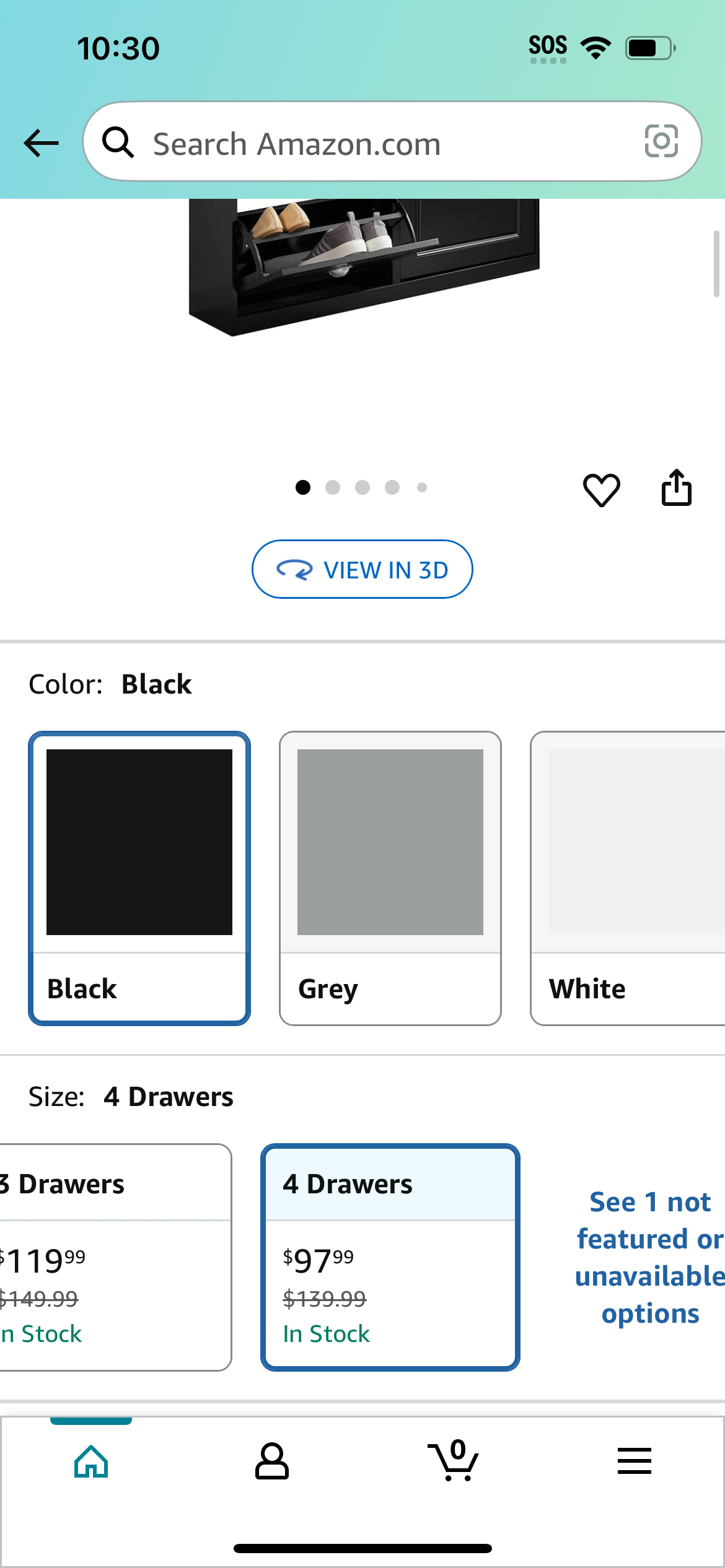Jump to second product image dot
Viewport: 725px width, 1568px height.
[333, 487]
